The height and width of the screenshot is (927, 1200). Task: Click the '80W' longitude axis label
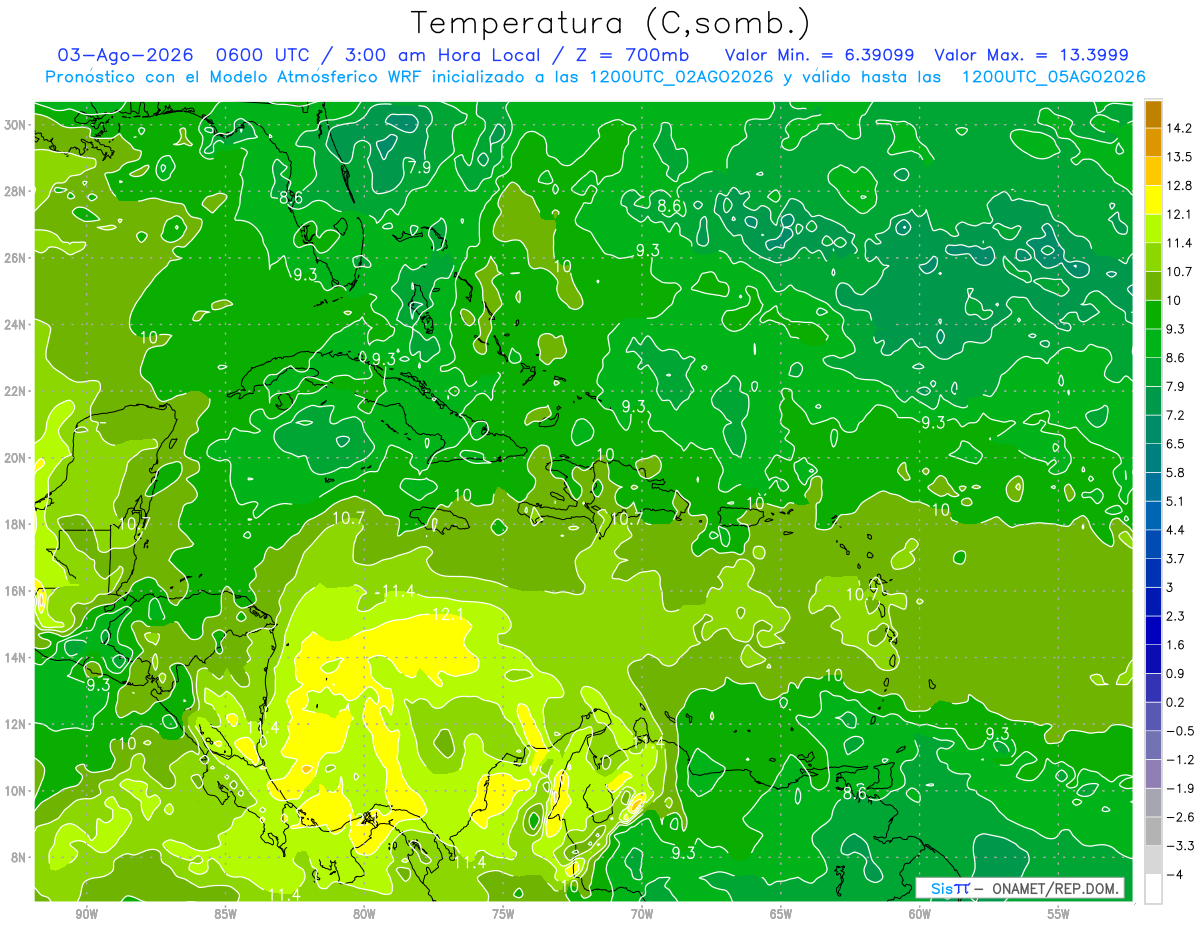364,914
